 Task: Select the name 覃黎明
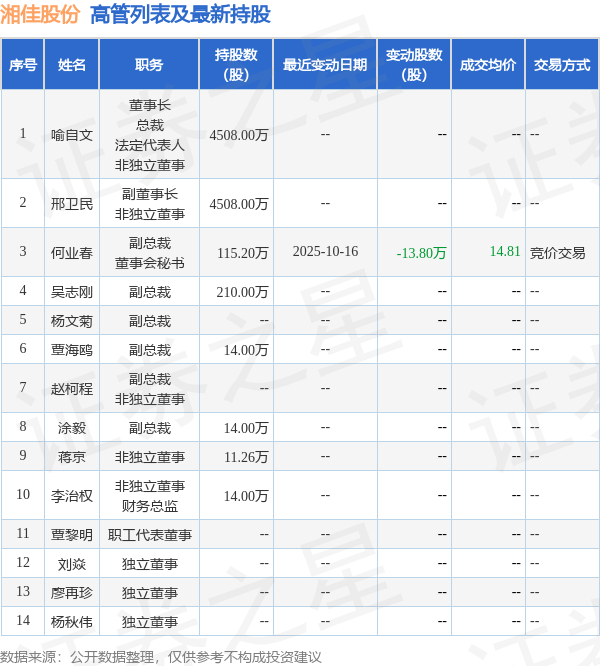[72, 535]
